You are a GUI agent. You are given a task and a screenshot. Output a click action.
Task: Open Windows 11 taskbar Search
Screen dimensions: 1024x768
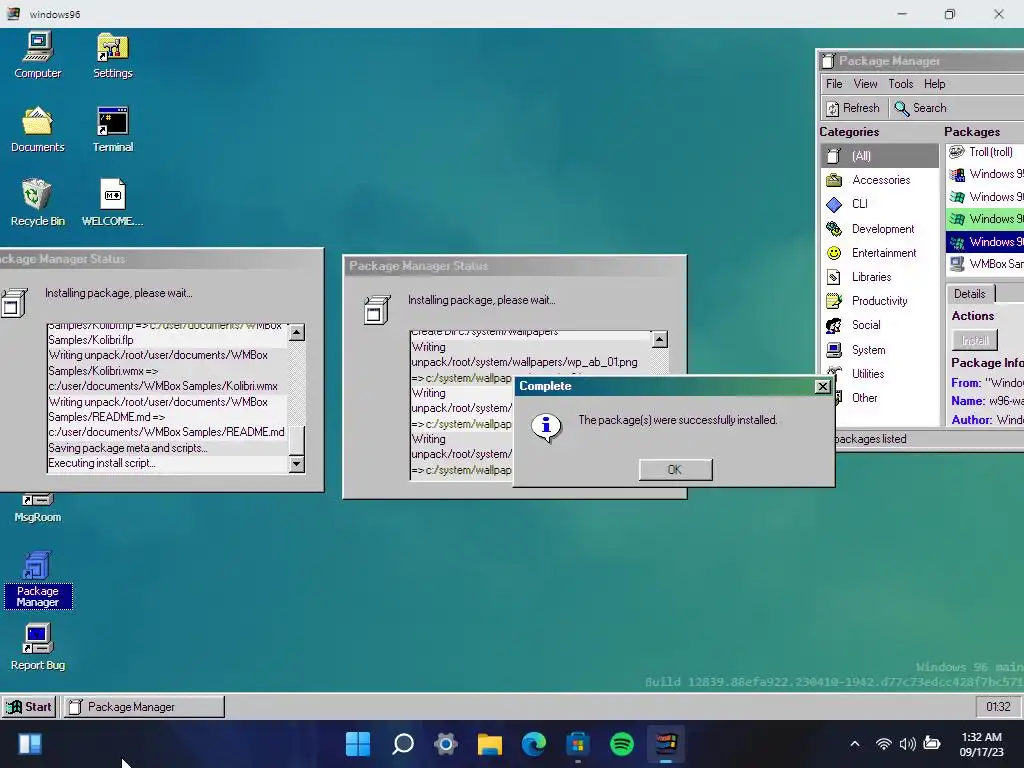tap(402, 744)
